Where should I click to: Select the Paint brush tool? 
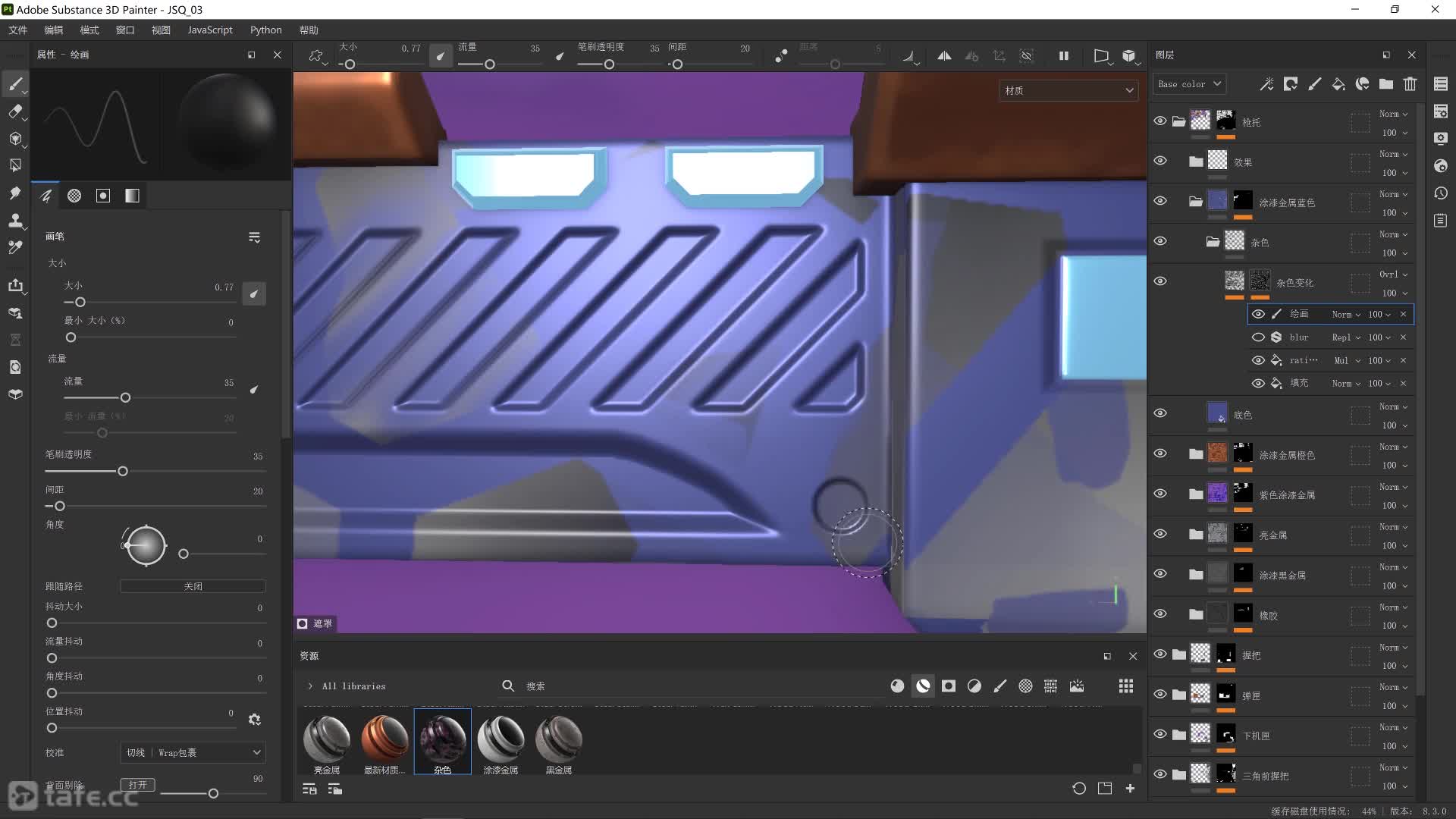(x=15, y=83)
